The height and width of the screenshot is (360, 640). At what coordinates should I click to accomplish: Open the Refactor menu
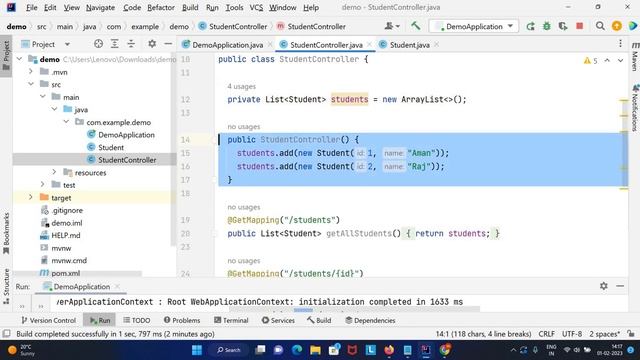[x=161, y=7]
